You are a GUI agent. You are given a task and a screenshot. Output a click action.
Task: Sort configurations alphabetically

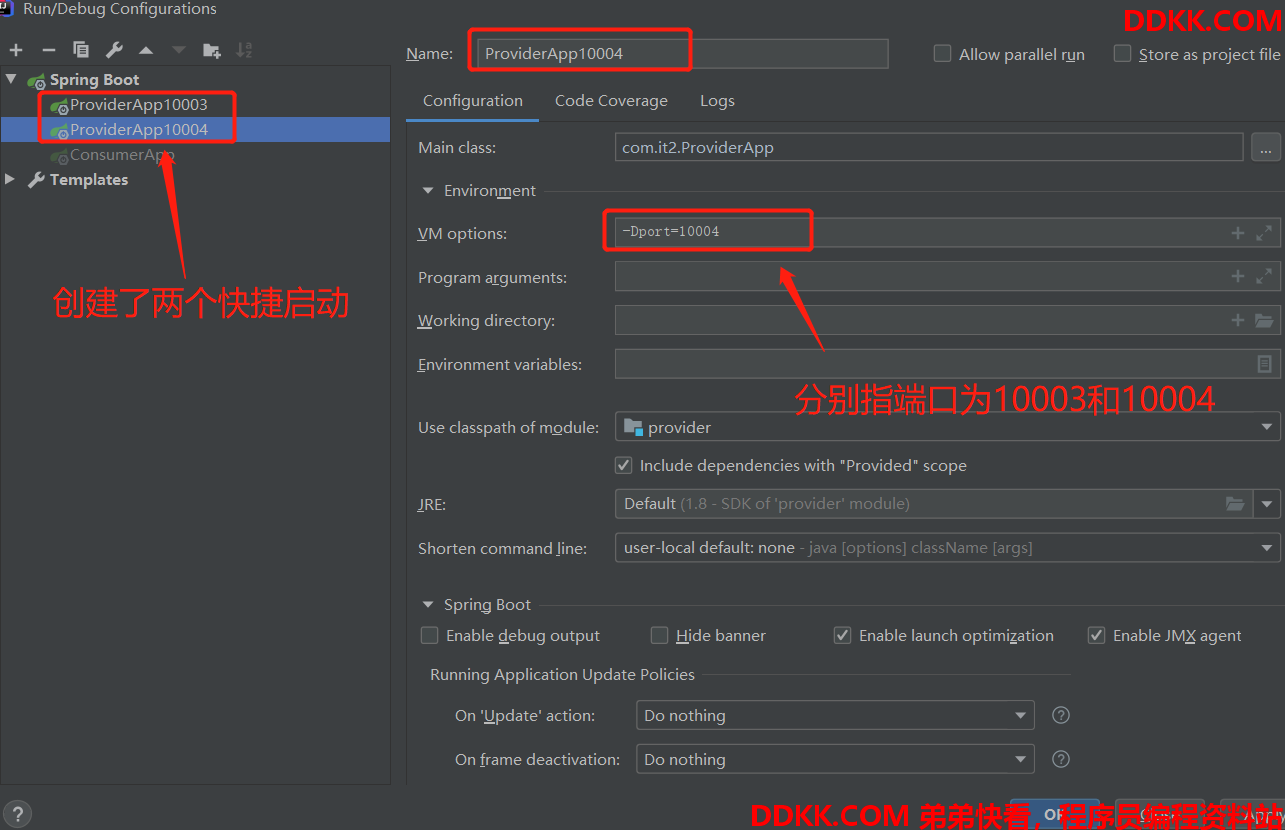click(244, 50)
